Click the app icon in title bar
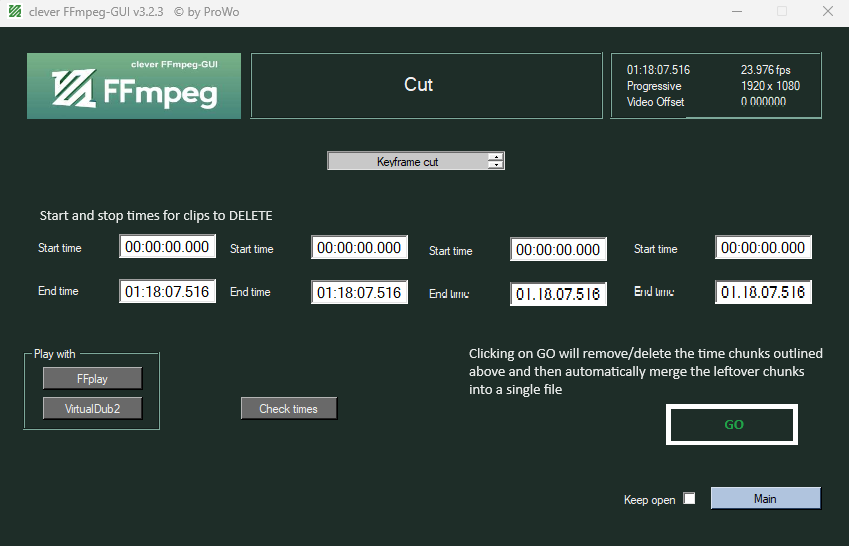Image resolution: width=849 pixels, height=546 pixels. [x=15, y=11]
